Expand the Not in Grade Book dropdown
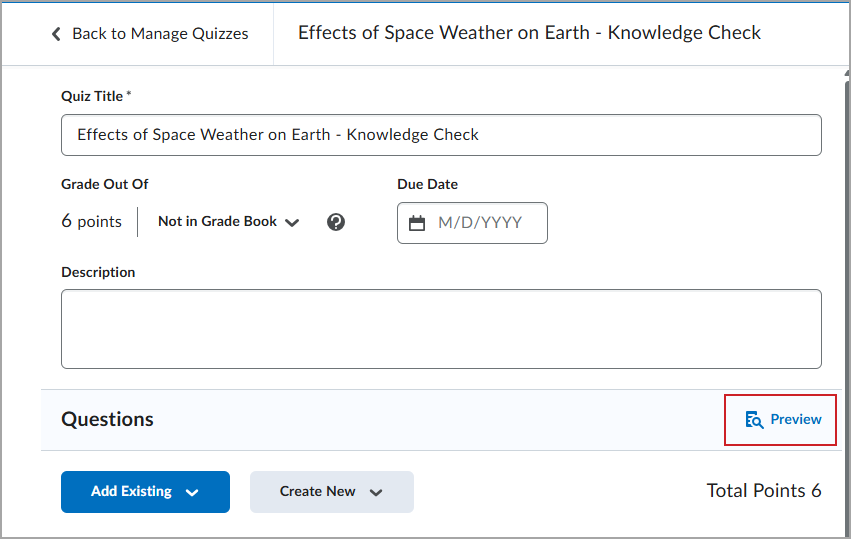851x539 pixels. click(228, 221)
